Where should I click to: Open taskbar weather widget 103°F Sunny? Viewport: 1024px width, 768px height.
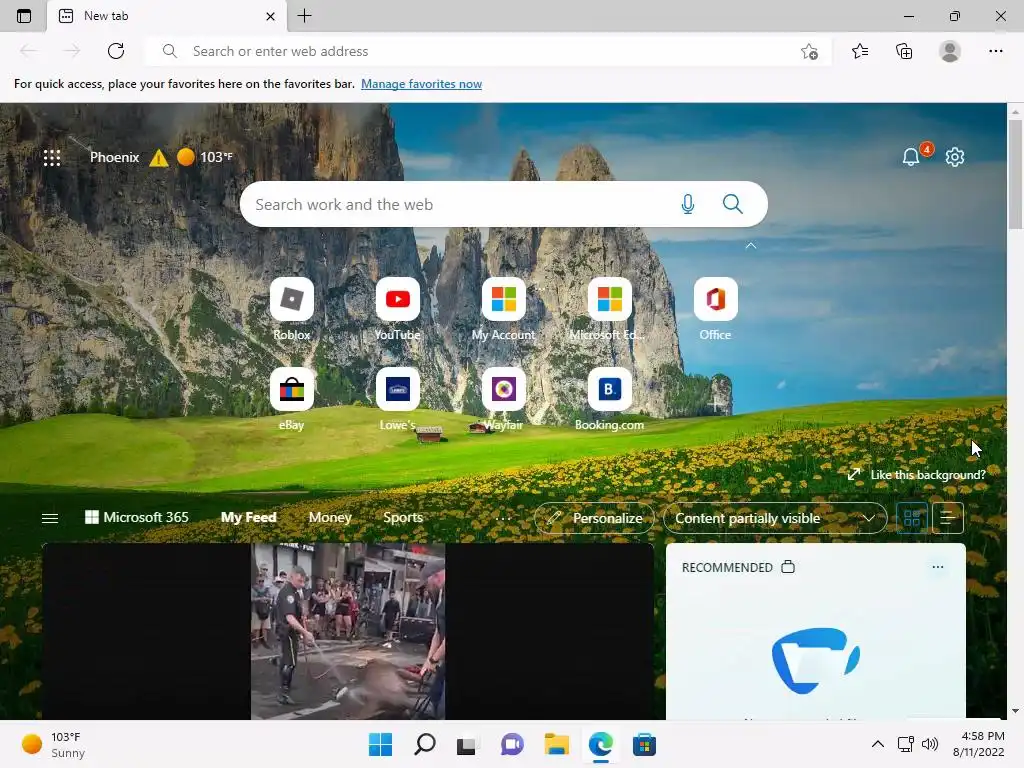[x=54, y=744]
